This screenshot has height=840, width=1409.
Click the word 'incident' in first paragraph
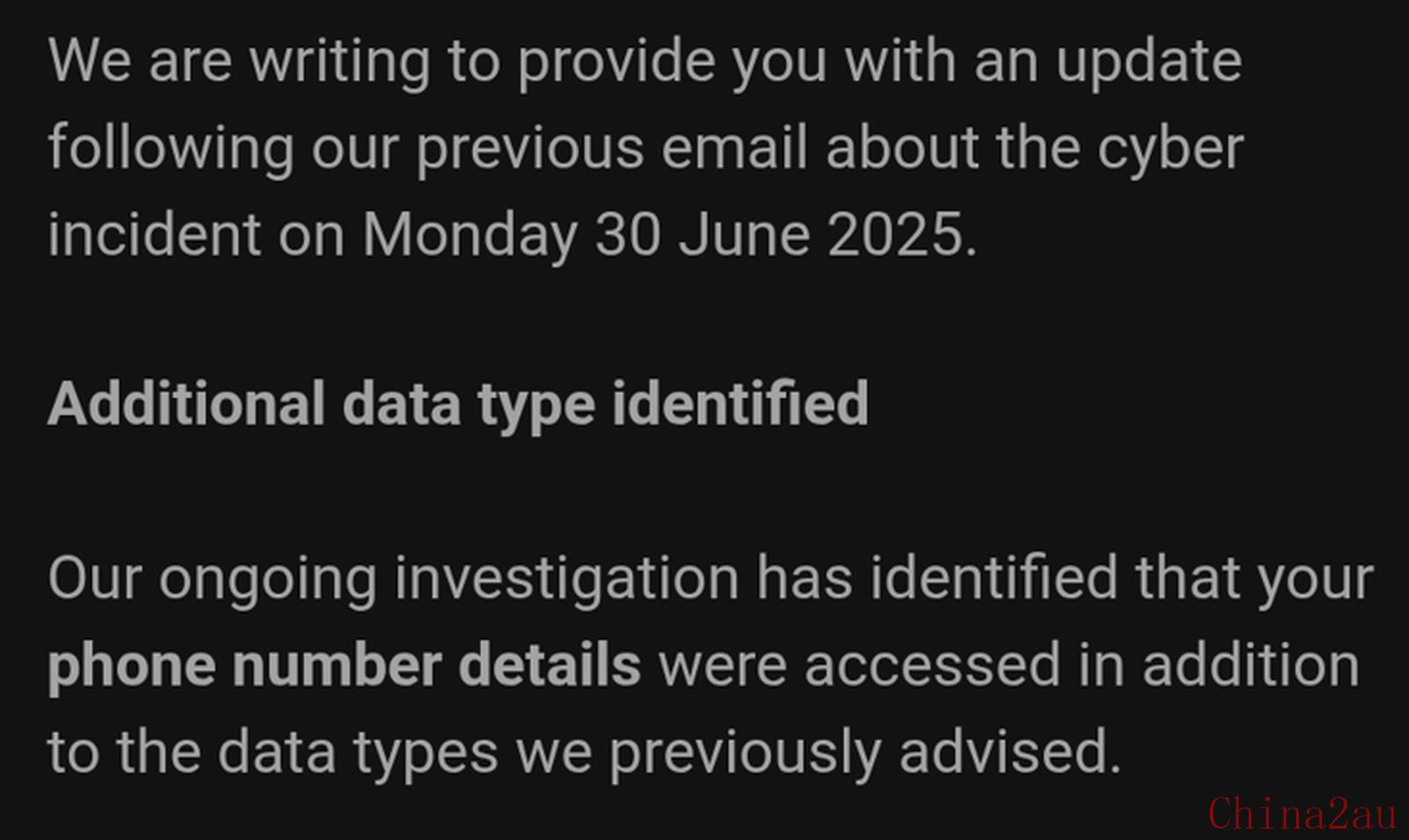[x=155, y=235]
